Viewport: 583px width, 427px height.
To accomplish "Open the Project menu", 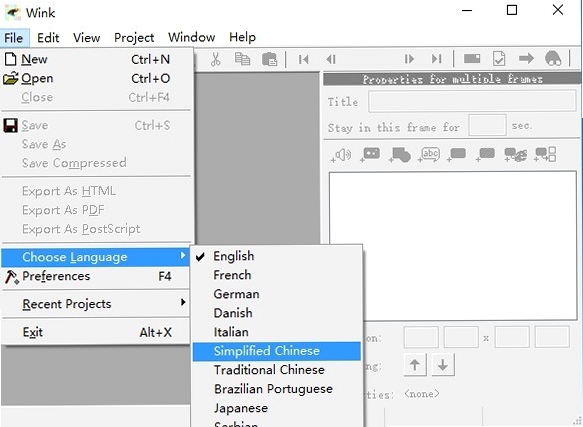I will pos(134,38).
